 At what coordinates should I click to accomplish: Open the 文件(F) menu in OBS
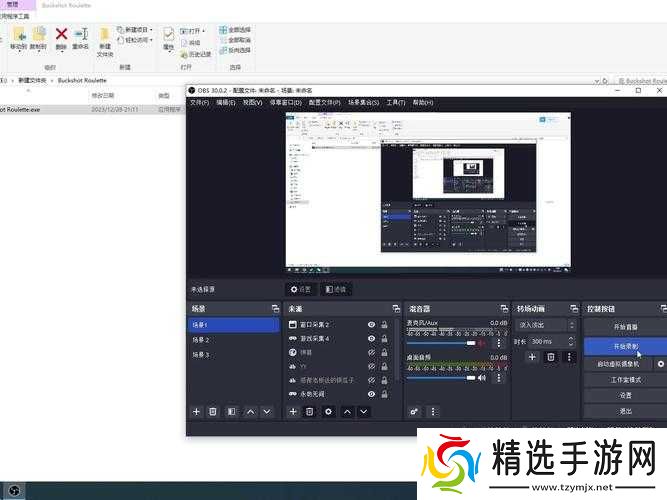click(199, 102)
